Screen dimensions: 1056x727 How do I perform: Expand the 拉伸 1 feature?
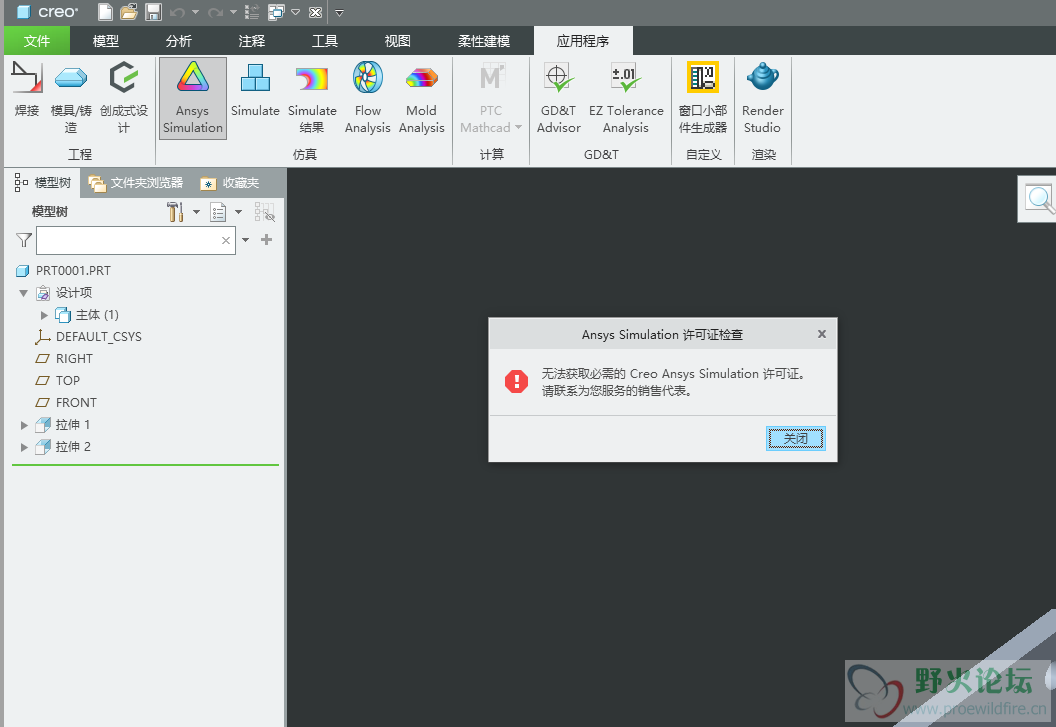click(x=24, y=425)
